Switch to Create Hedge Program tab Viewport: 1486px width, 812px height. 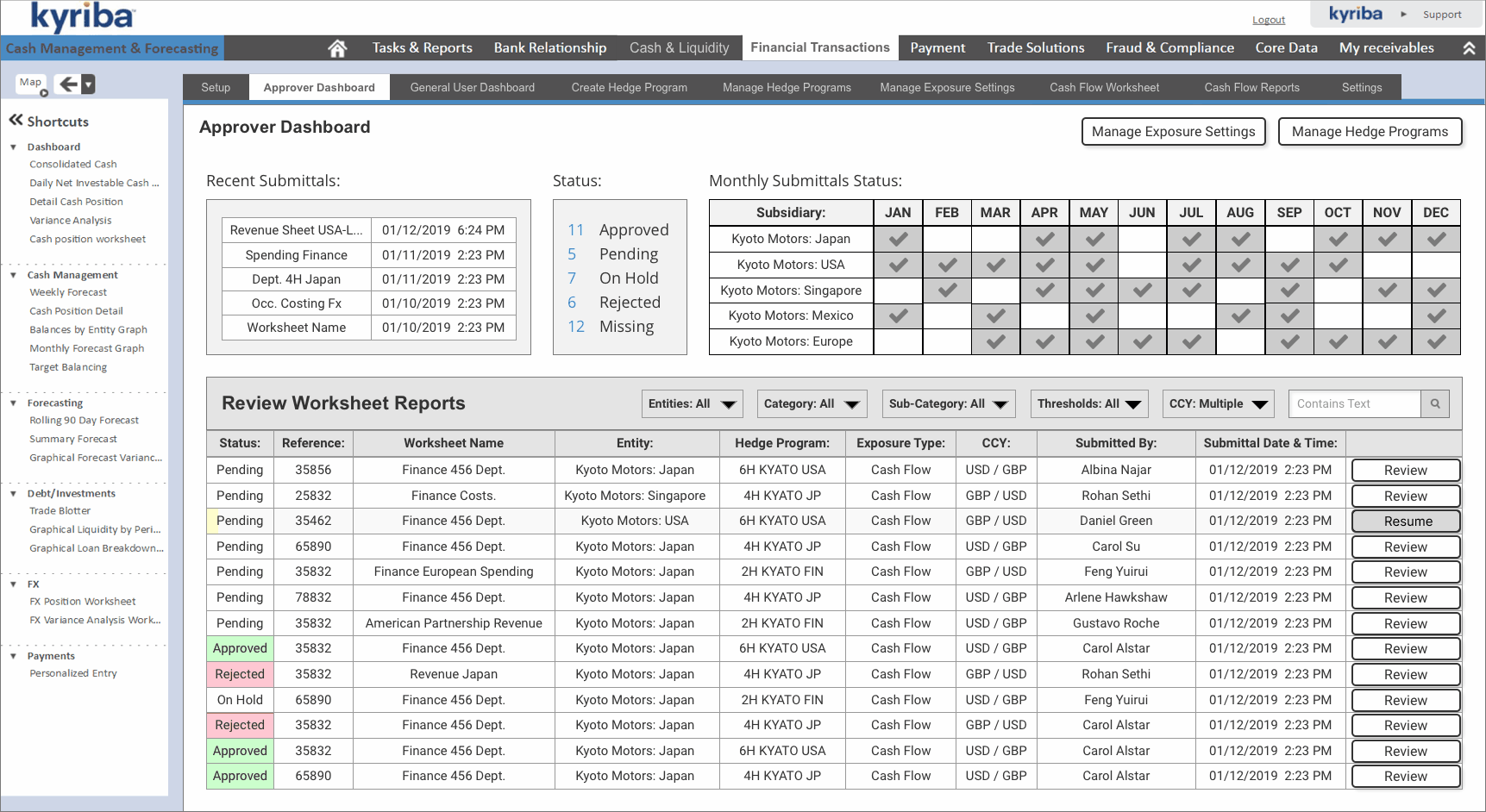[629, 87]
